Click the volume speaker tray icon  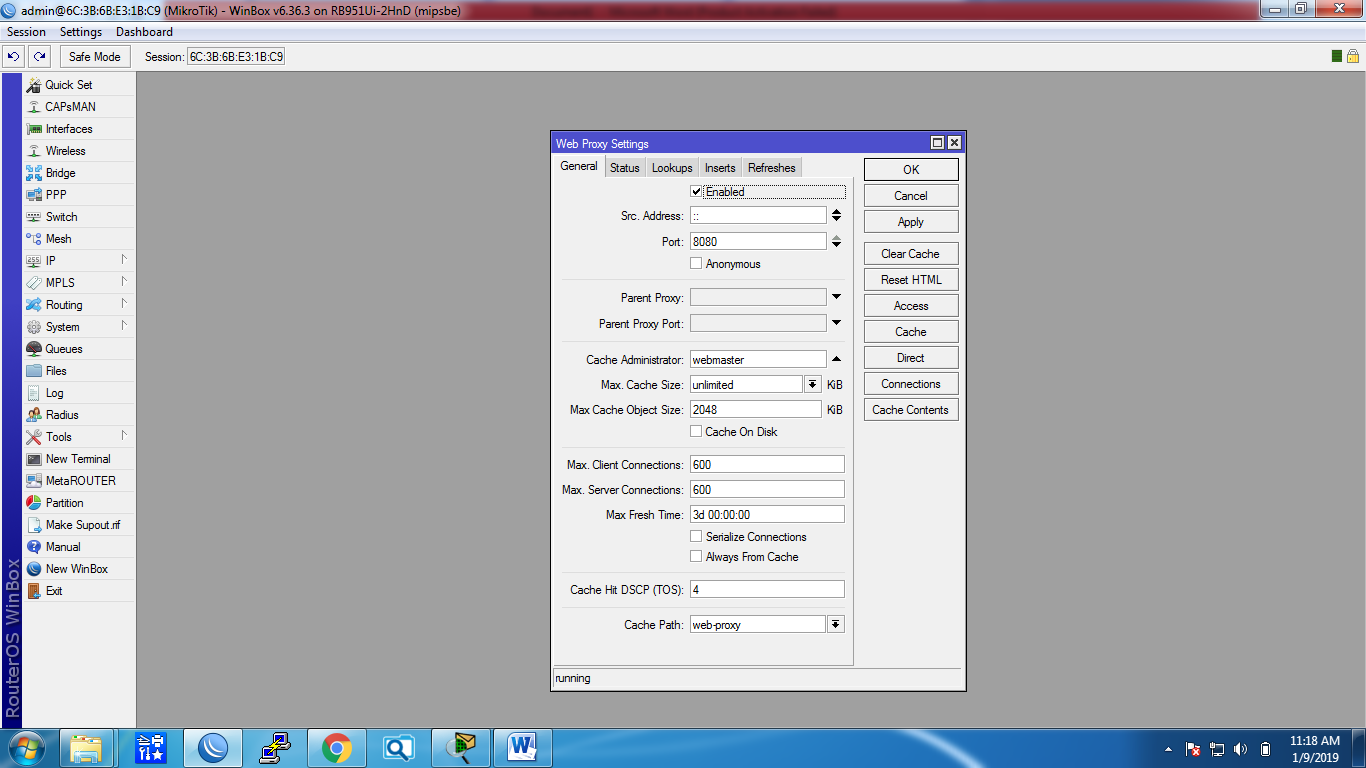pyautogui.click(x=1241, y=749)
